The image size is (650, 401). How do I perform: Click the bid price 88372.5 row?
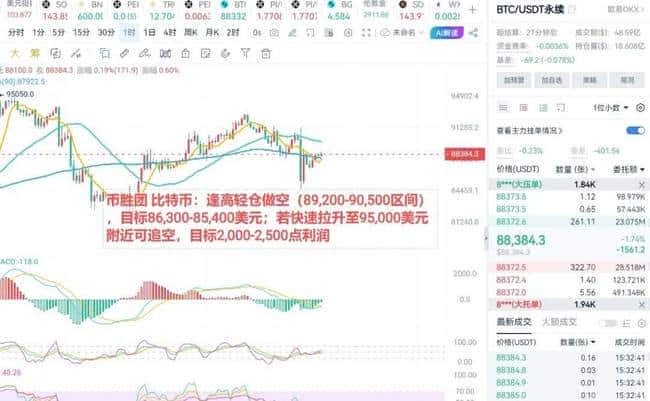coord(570,268)
